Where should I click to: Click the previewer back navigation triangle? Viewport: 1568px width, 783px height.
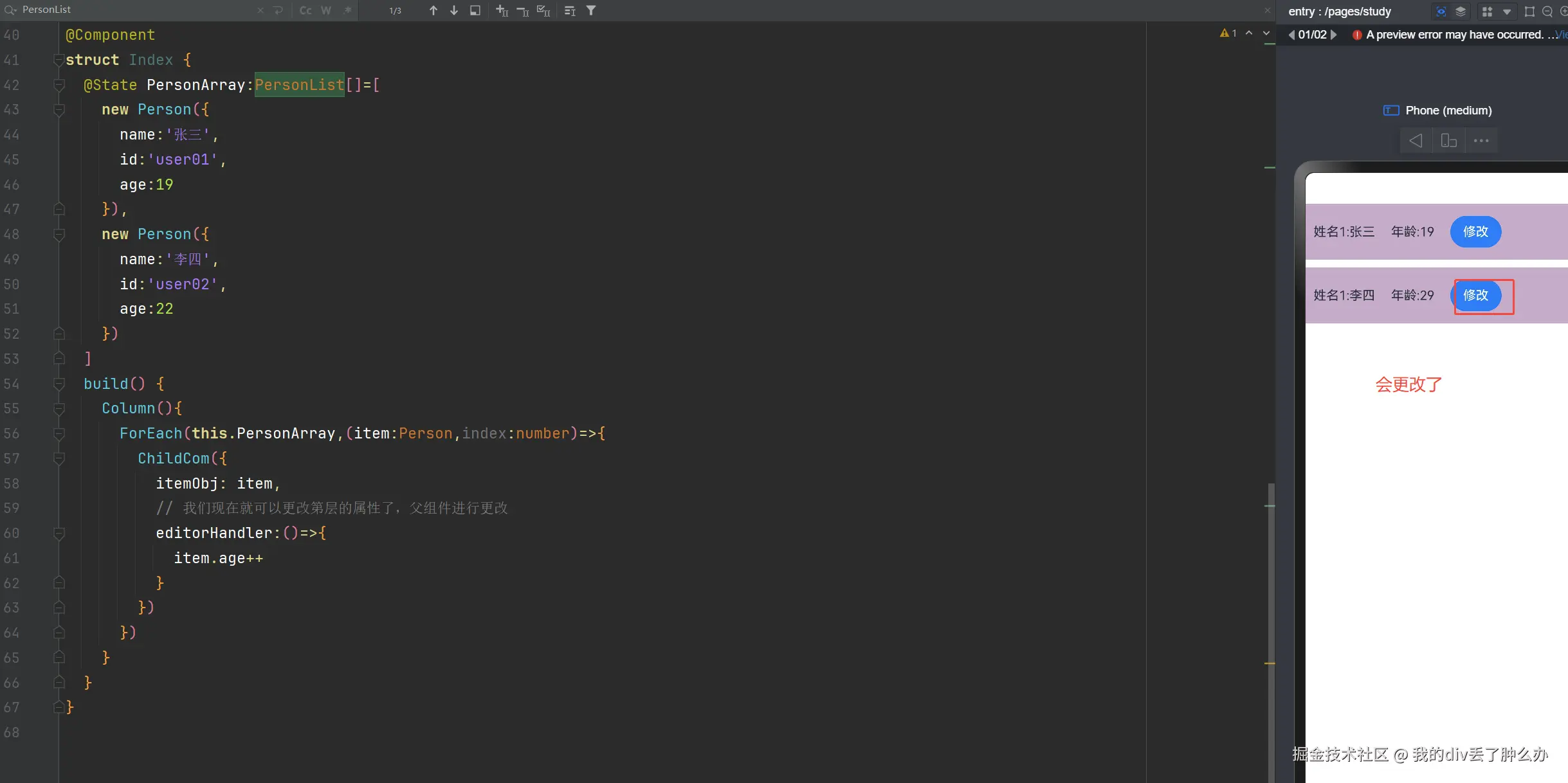[1416, 141]
